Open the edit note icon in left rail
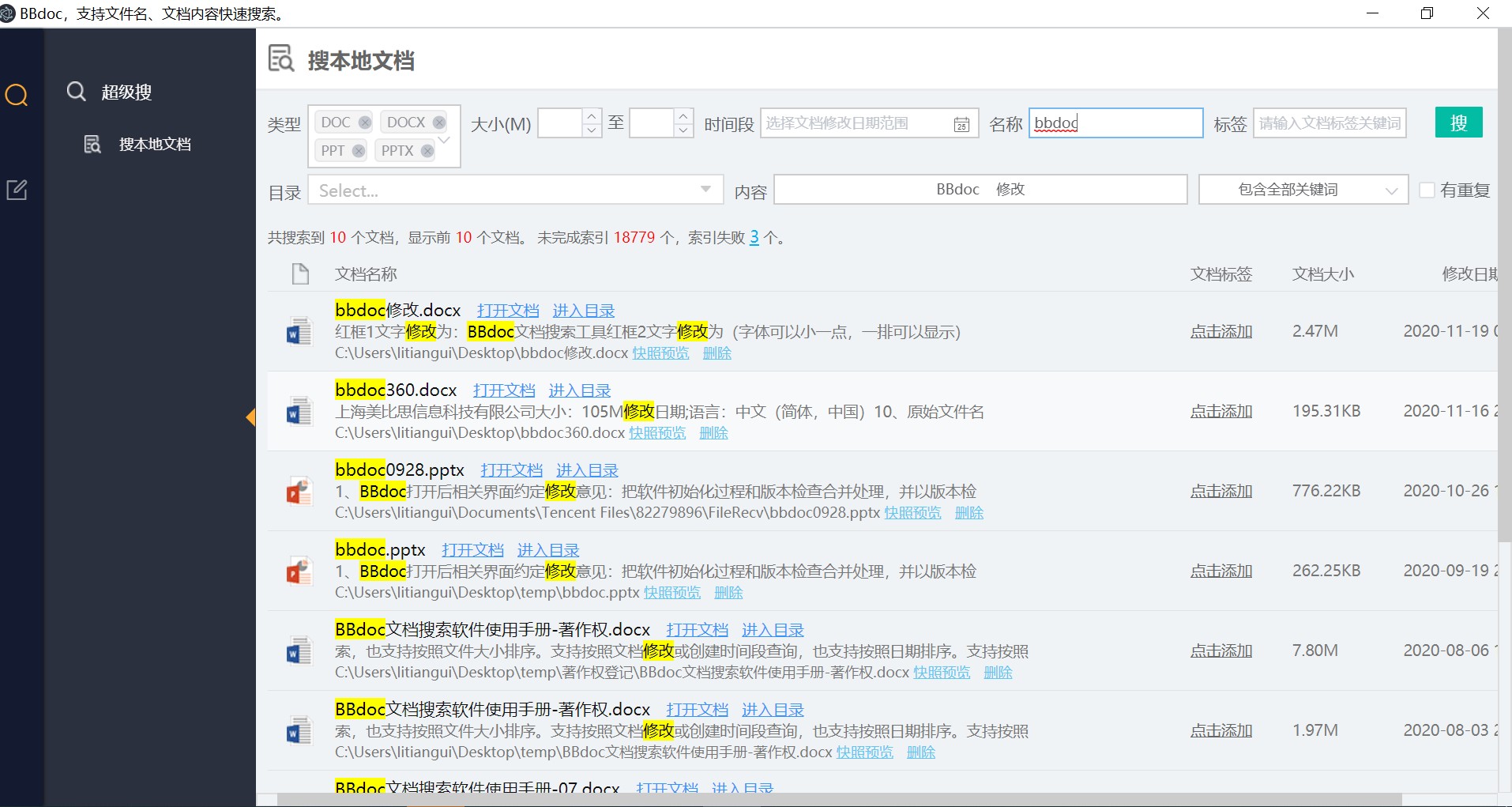Image resolution: width=1512 pixels, height=807 pixels. [x=17, y=190]
